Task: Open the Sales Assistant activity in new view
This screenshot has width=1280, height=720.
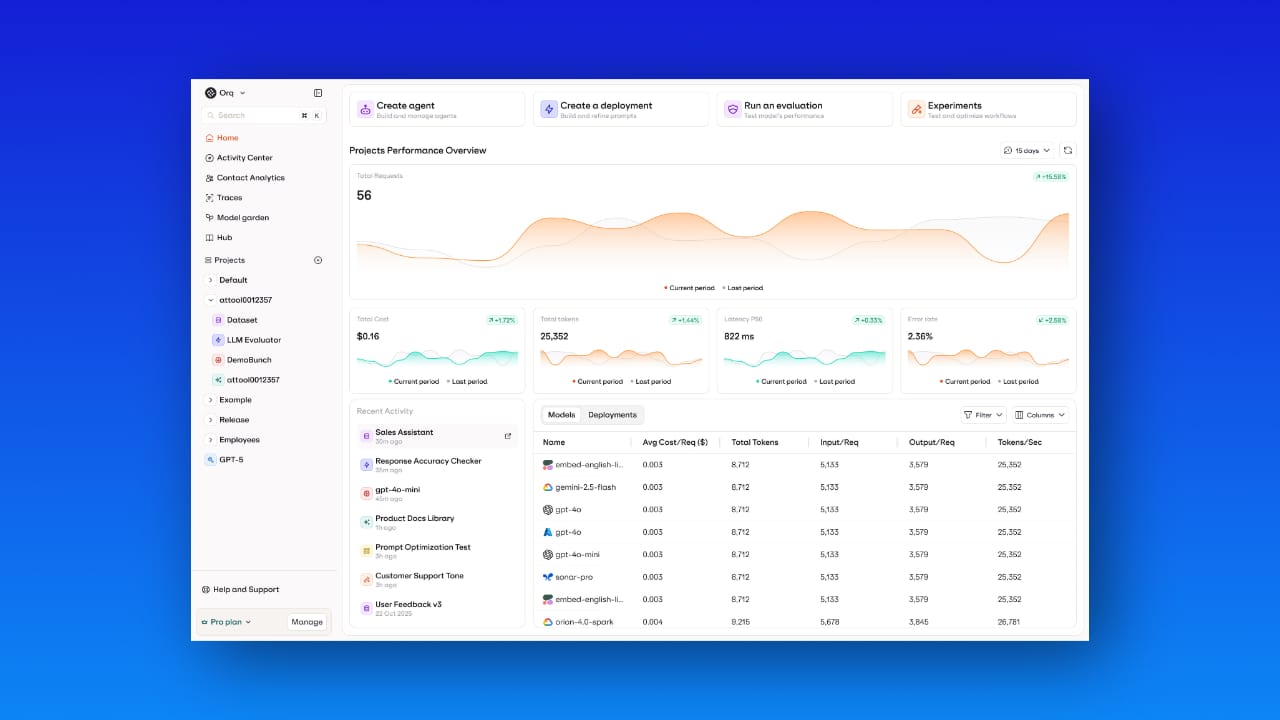Action: [507, 435]
